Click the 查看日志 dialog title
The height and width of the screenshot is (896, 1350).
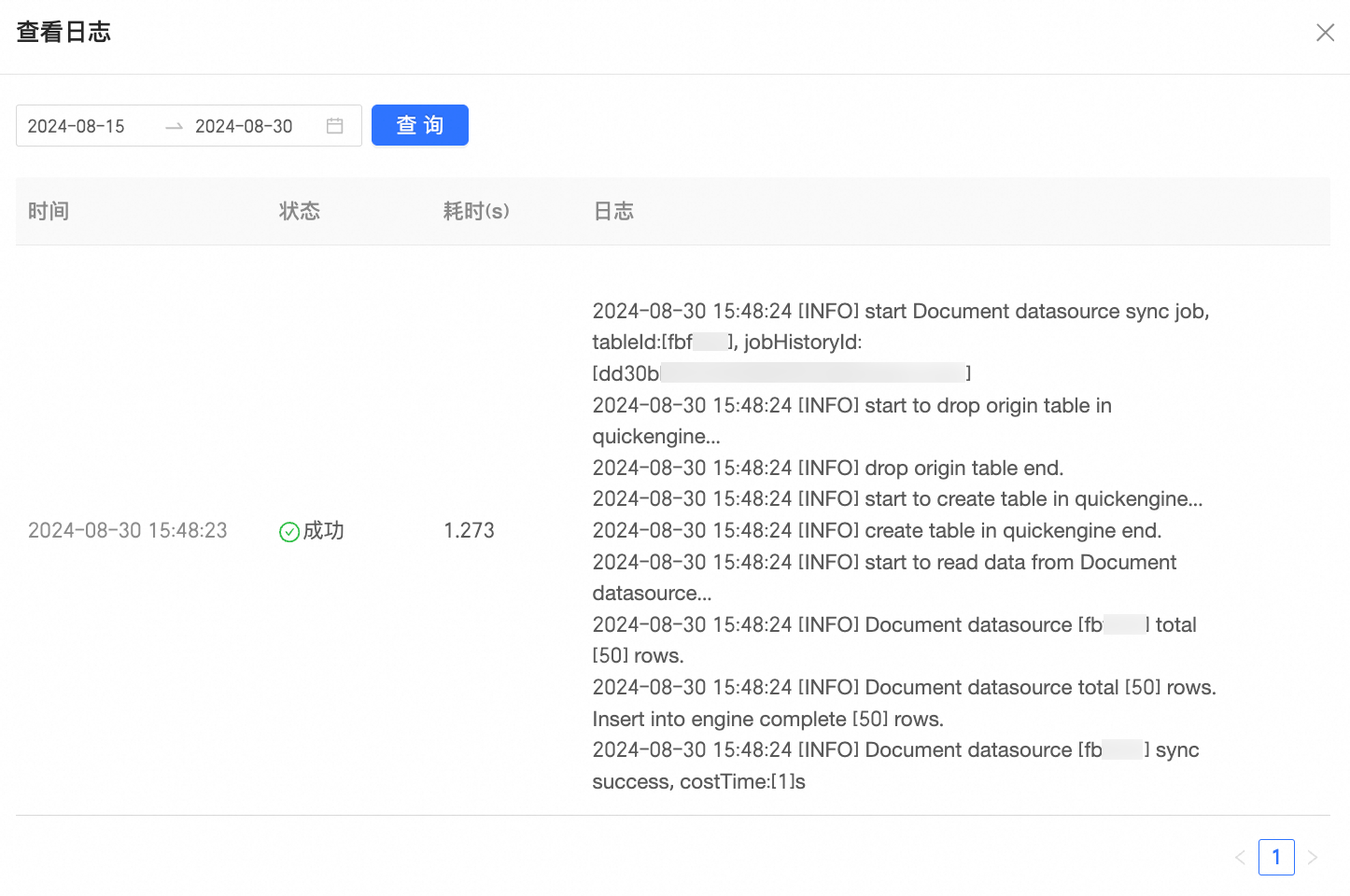63,33
